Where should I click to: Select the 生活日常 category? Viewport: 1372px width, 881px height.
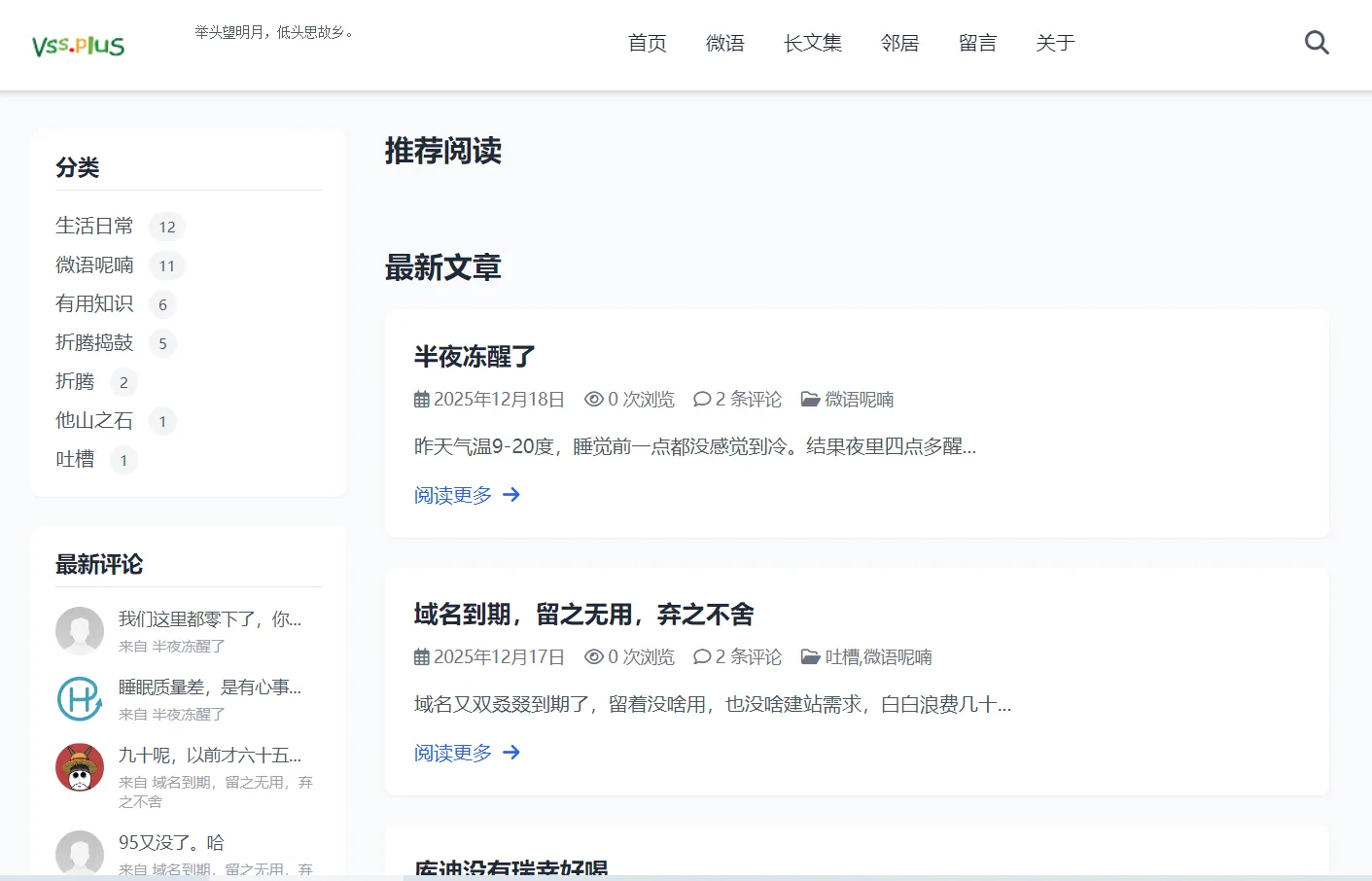(x=94, y=226)
